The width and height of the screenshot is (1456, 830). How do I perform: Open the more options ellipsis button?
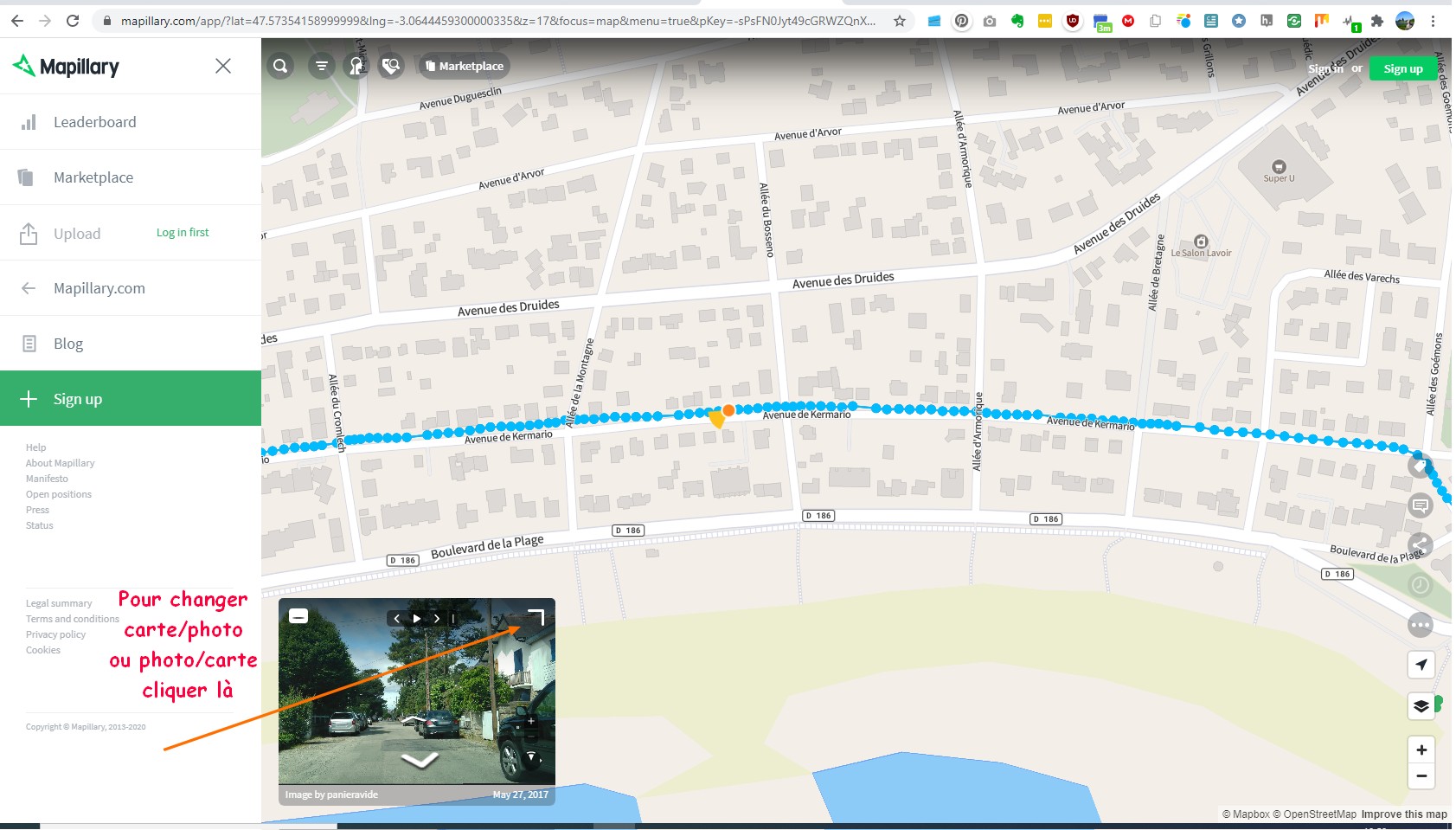point(1420,625)
